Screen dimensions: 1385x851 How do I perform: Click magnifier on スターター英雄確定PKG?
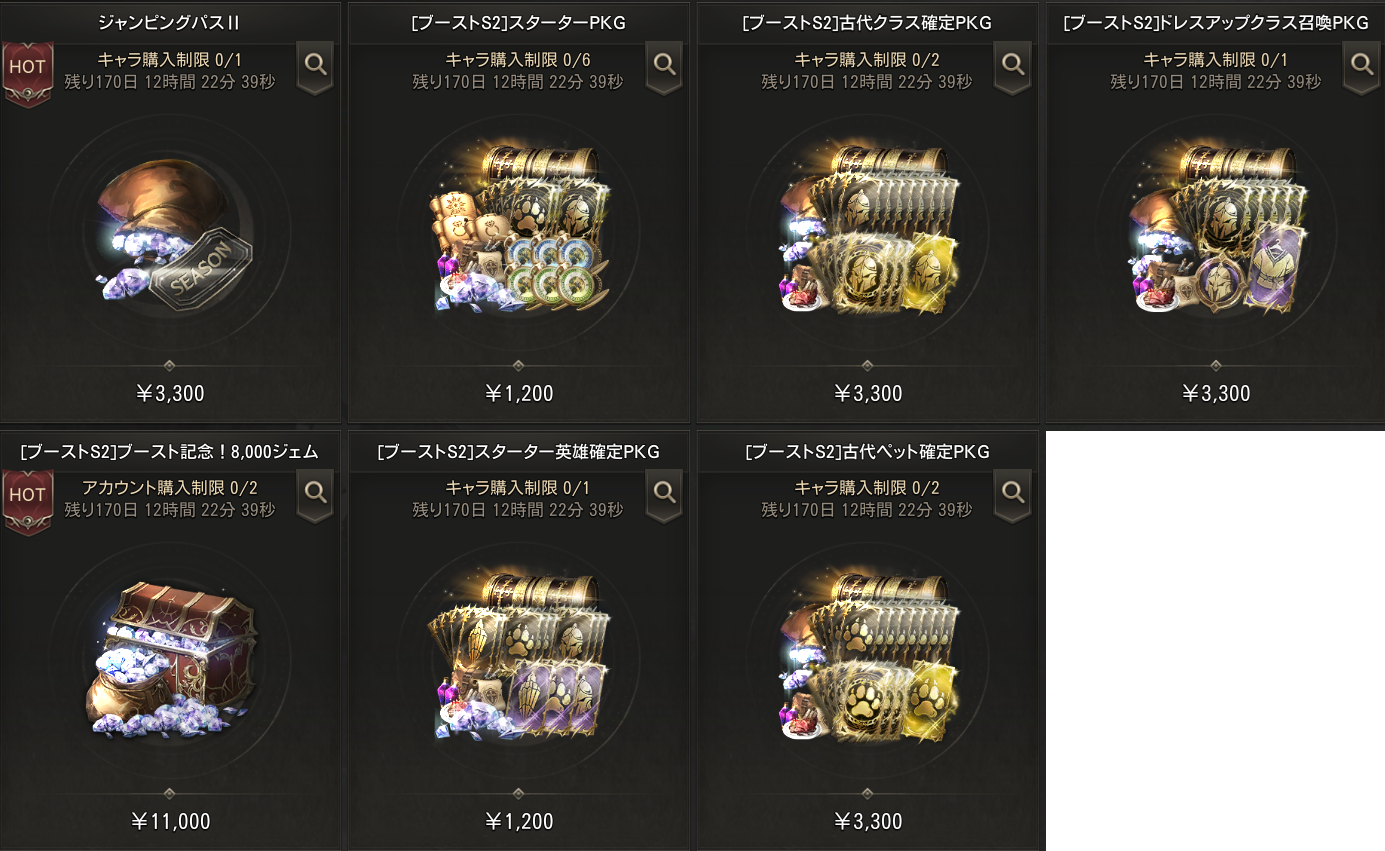[x=664, y=497]
